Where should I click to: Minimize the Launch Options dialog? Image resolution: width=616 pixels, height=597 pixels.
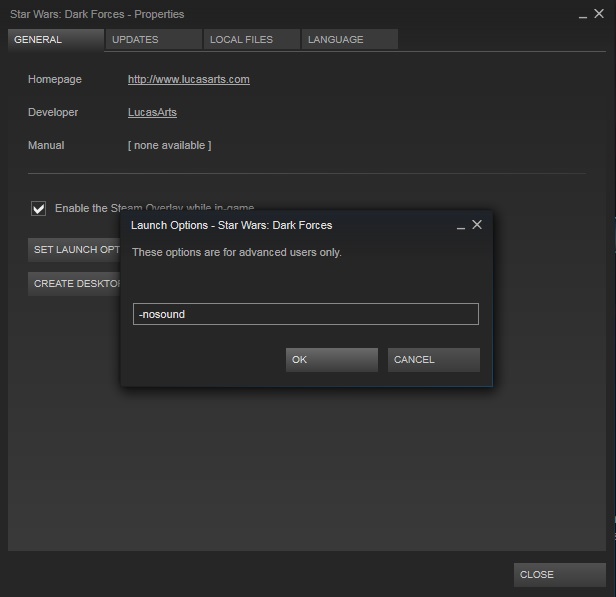461,228
